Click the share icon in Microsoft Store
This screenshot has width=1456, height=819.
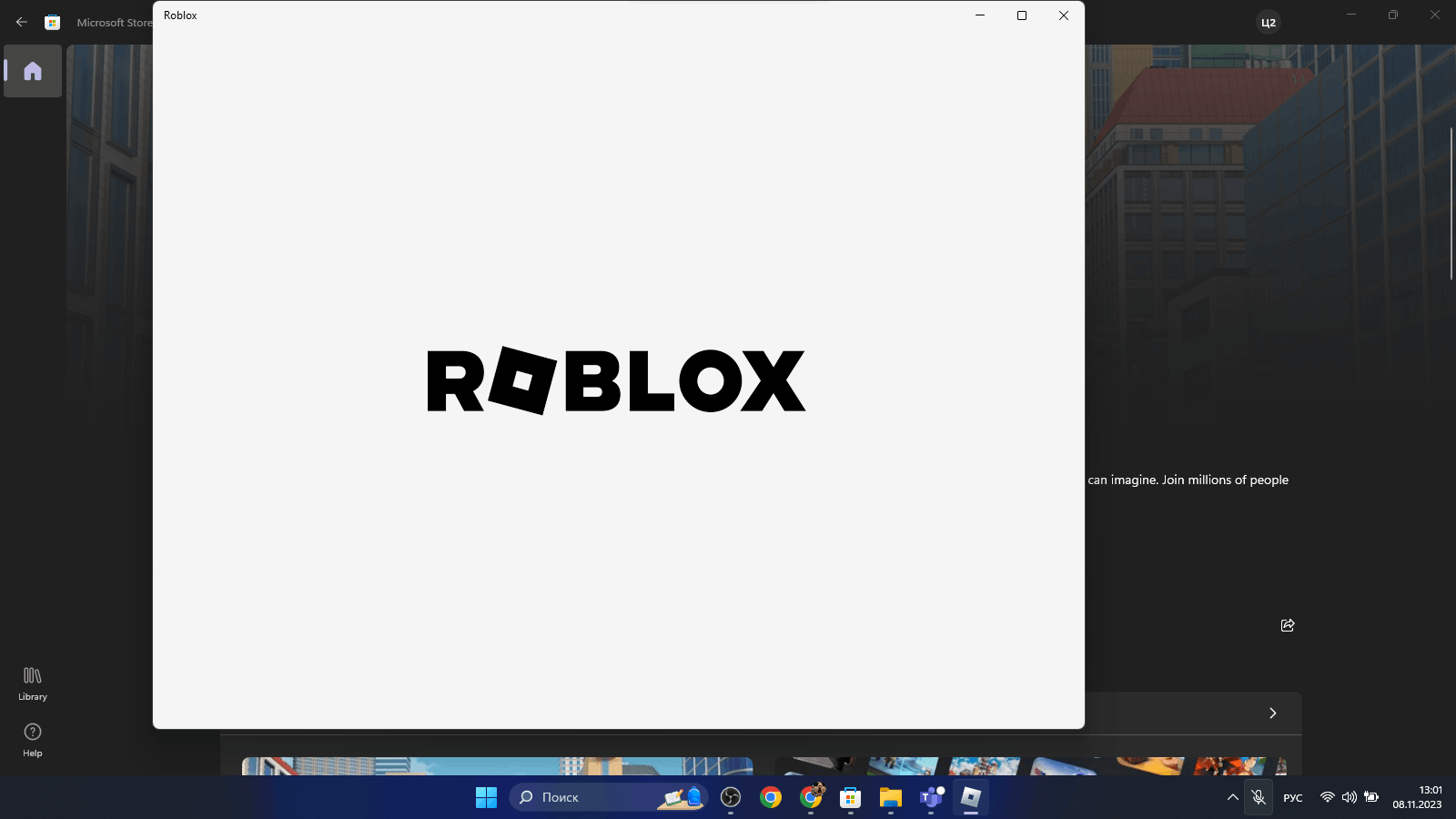[x=1288, y=625]
